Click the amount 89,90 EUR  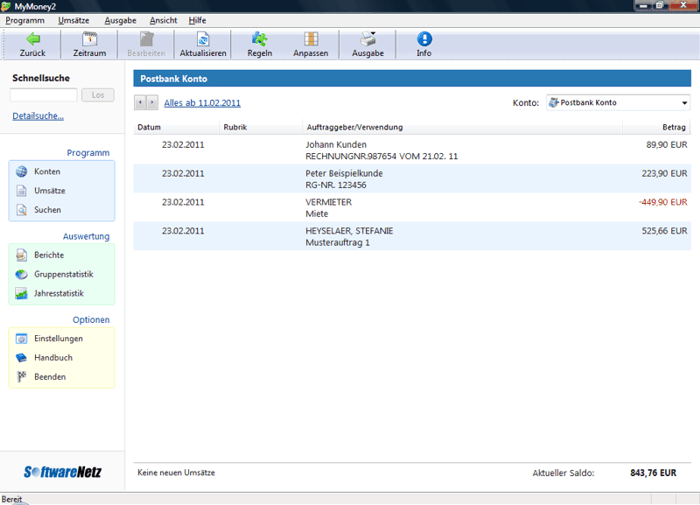coord(667,145)
